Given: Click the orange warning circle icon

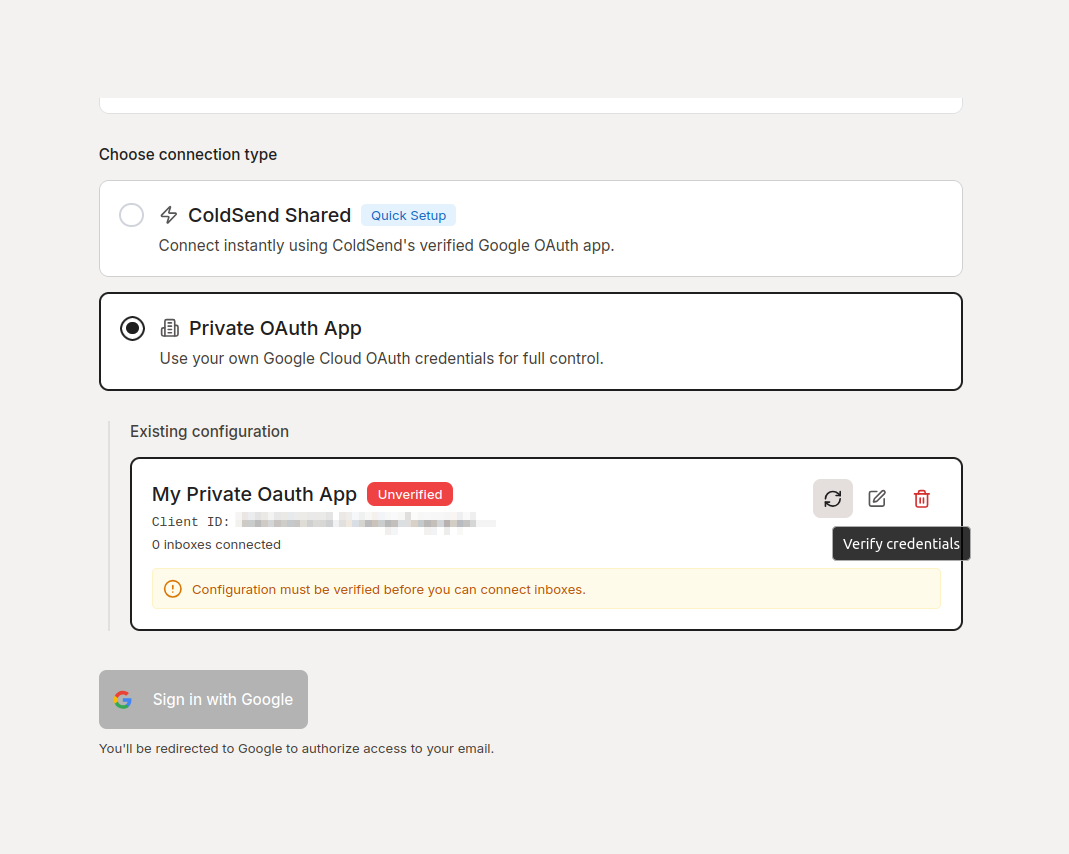Looking at the screenshot, I should point(173,589).
